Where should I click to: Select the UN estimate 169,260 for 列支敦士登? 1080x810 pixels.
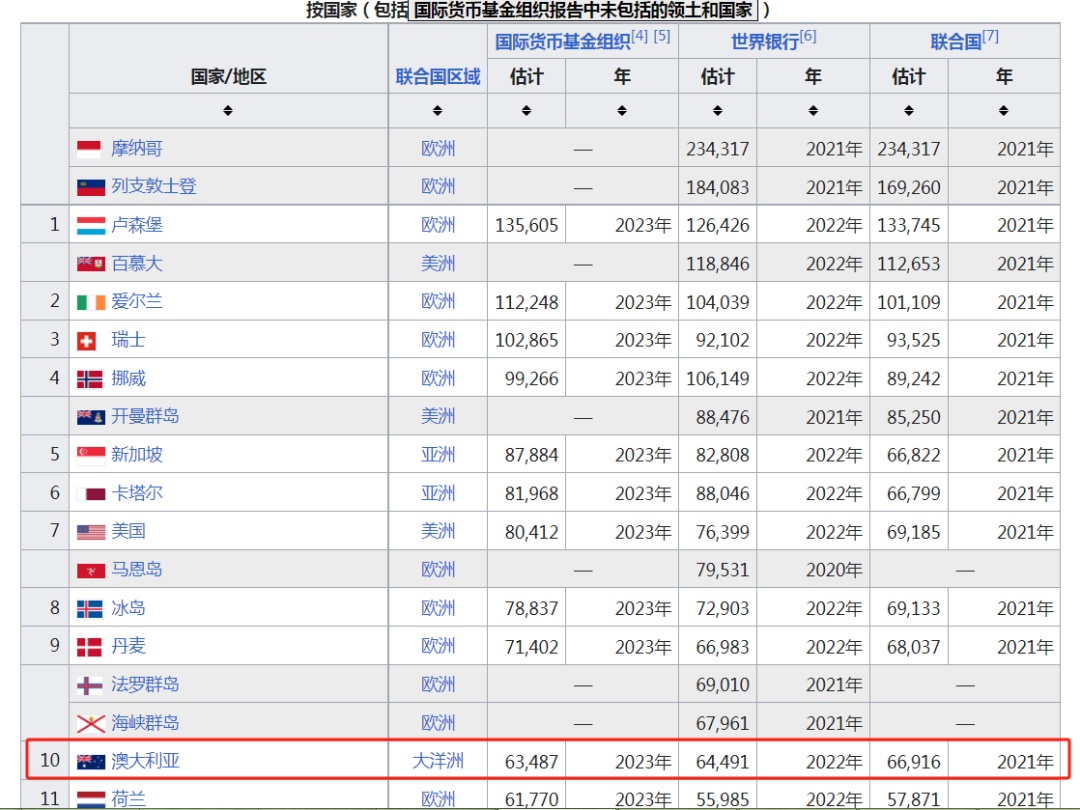pos(908,187)
